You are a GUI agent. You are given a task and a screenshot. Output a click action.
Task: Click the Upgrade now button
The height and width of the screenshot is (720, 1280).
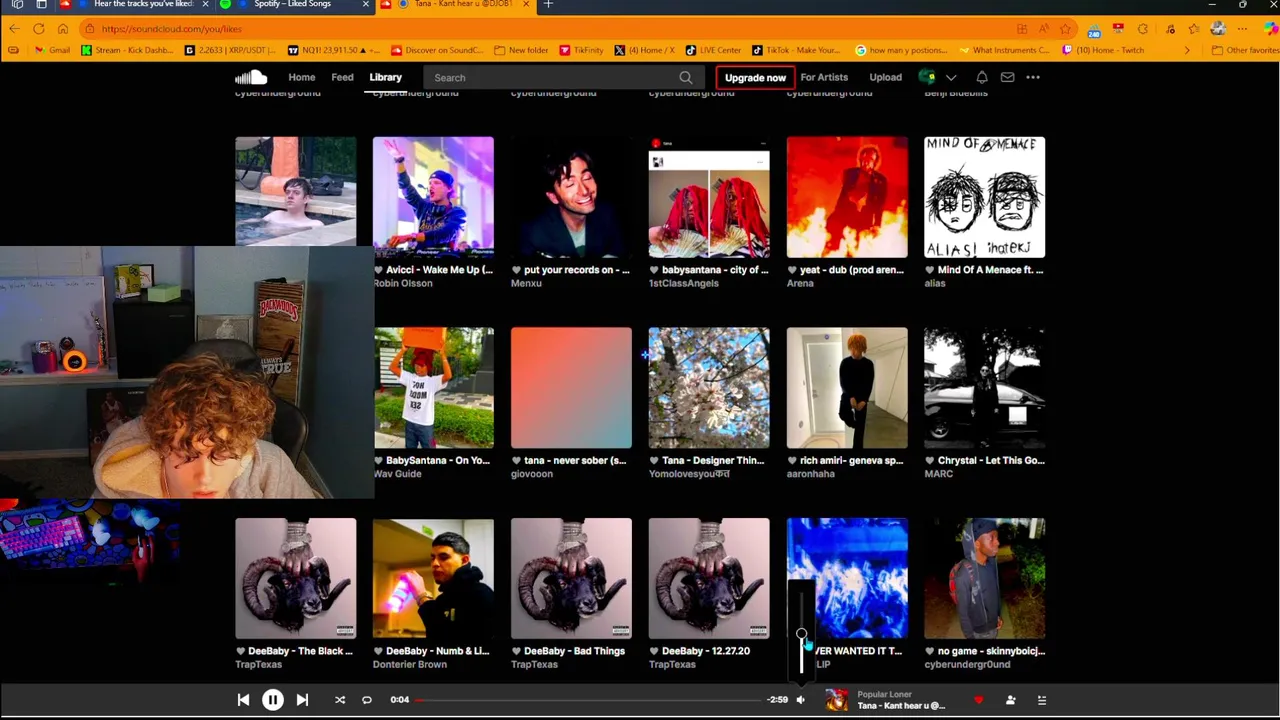[755, 77]
